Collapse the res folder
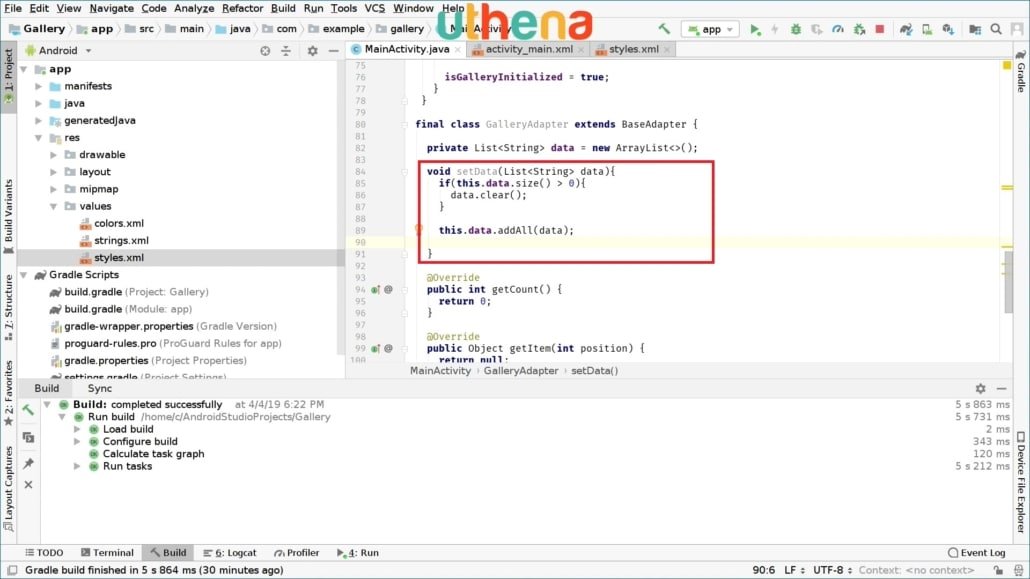 pos(39,137)
